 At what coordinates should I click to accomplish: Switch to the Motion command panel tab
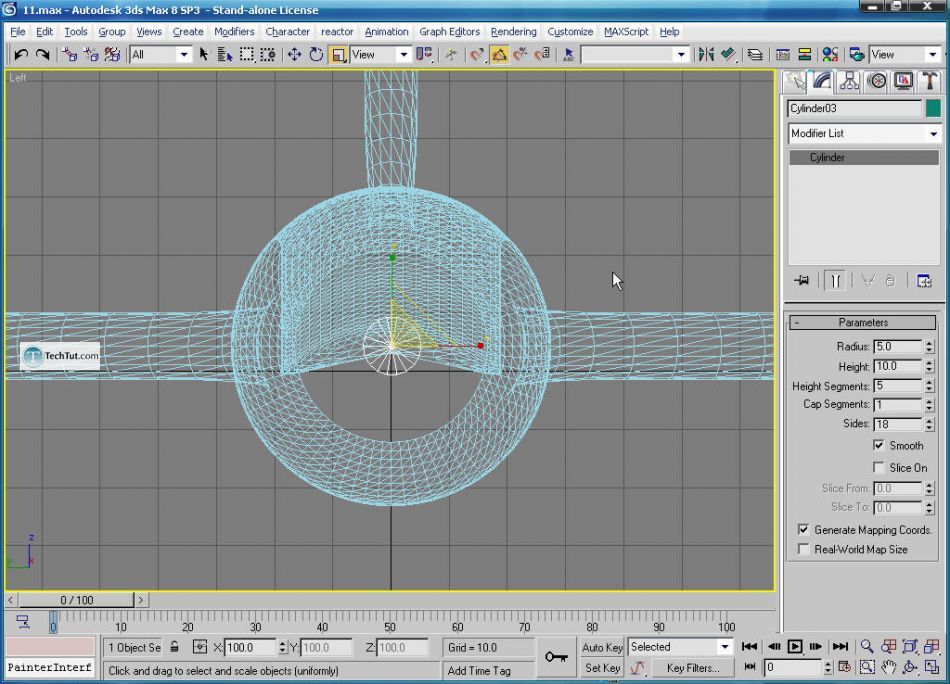tap(876, 82)
